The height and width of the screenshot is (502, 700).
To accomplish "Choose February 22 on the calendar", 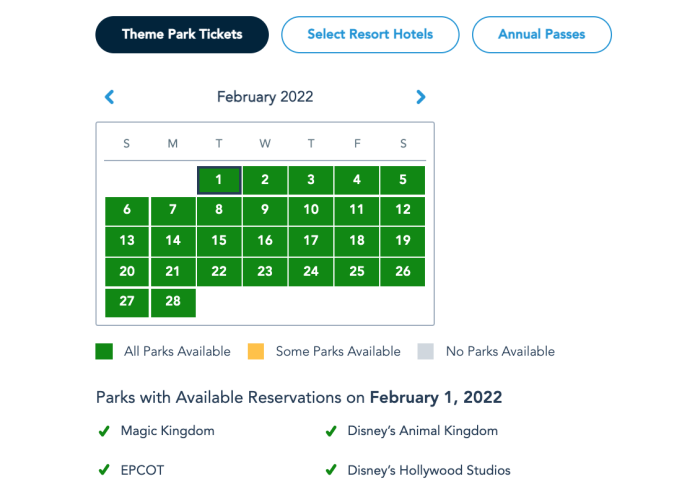I will click(219, 271).
